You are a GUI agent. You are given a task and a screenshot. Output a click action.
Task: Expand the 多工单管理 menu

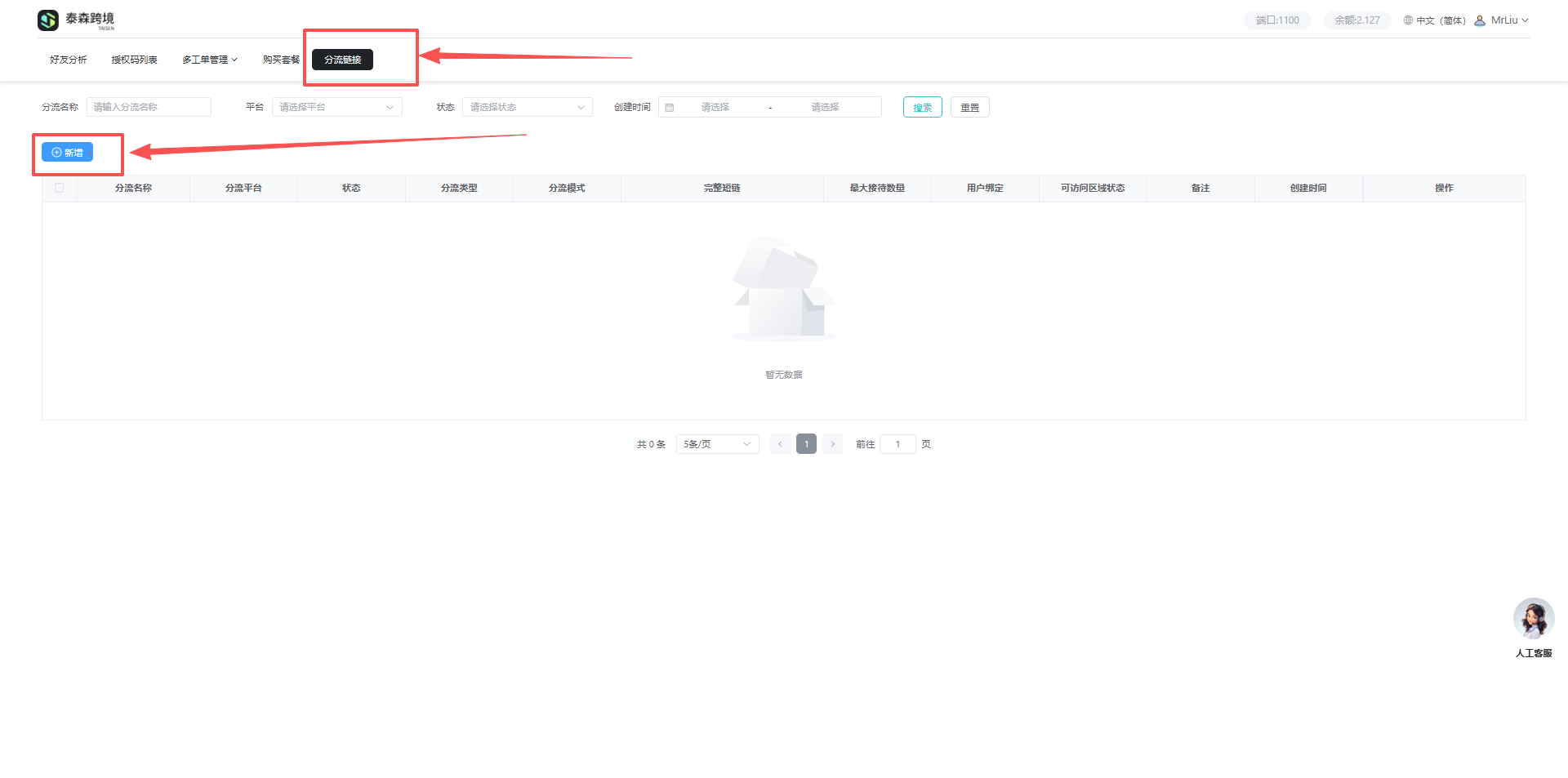(209, 60)
